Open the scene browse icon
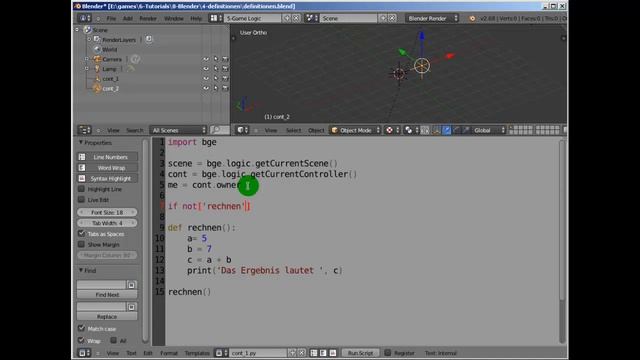Screen dimensions: 640x360 (x=312, y=18)
